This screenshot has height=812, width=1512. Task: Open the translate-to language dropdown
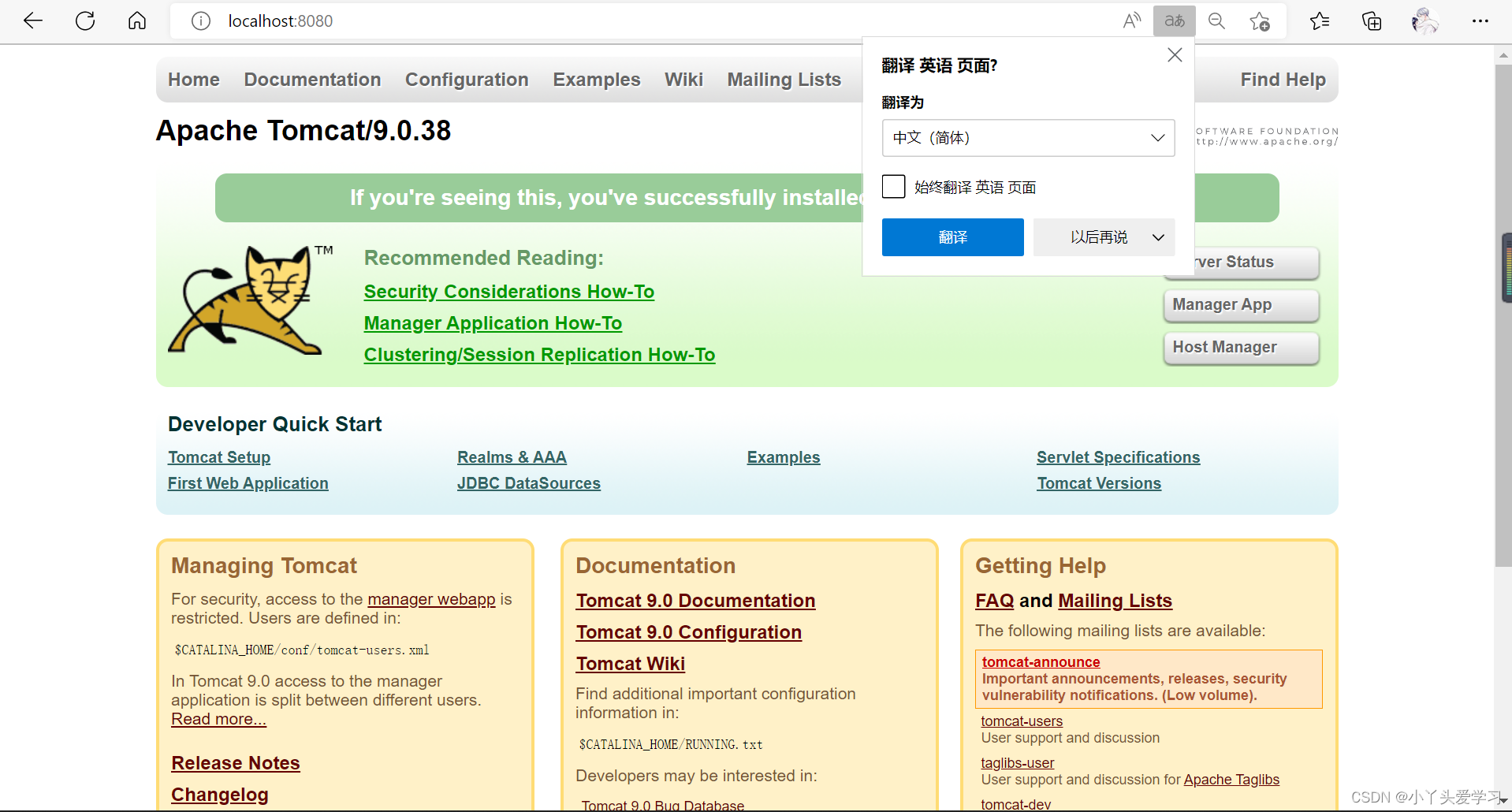(1028, 138)
